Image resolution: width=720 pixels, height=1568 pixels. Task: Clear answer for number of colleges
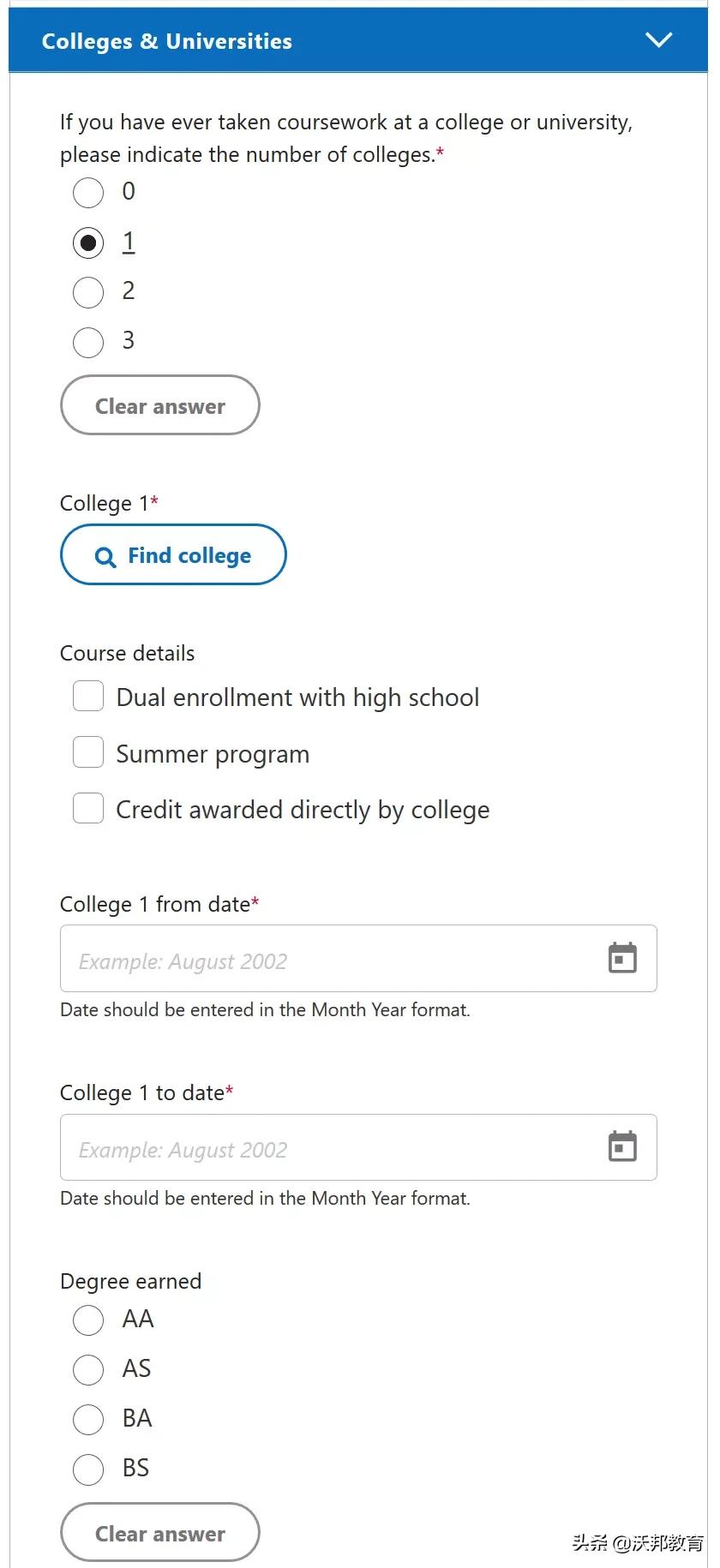(159, 405)
